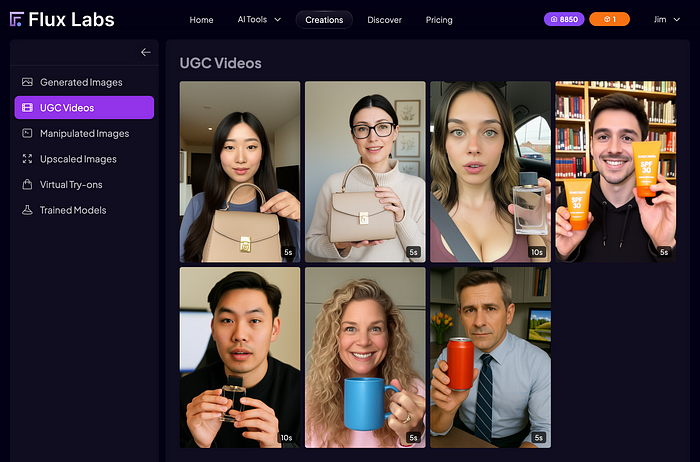The width and height of the screenshot is (700, 462).
Task: Expand the AI Tools dropdown
Action: 259,20
